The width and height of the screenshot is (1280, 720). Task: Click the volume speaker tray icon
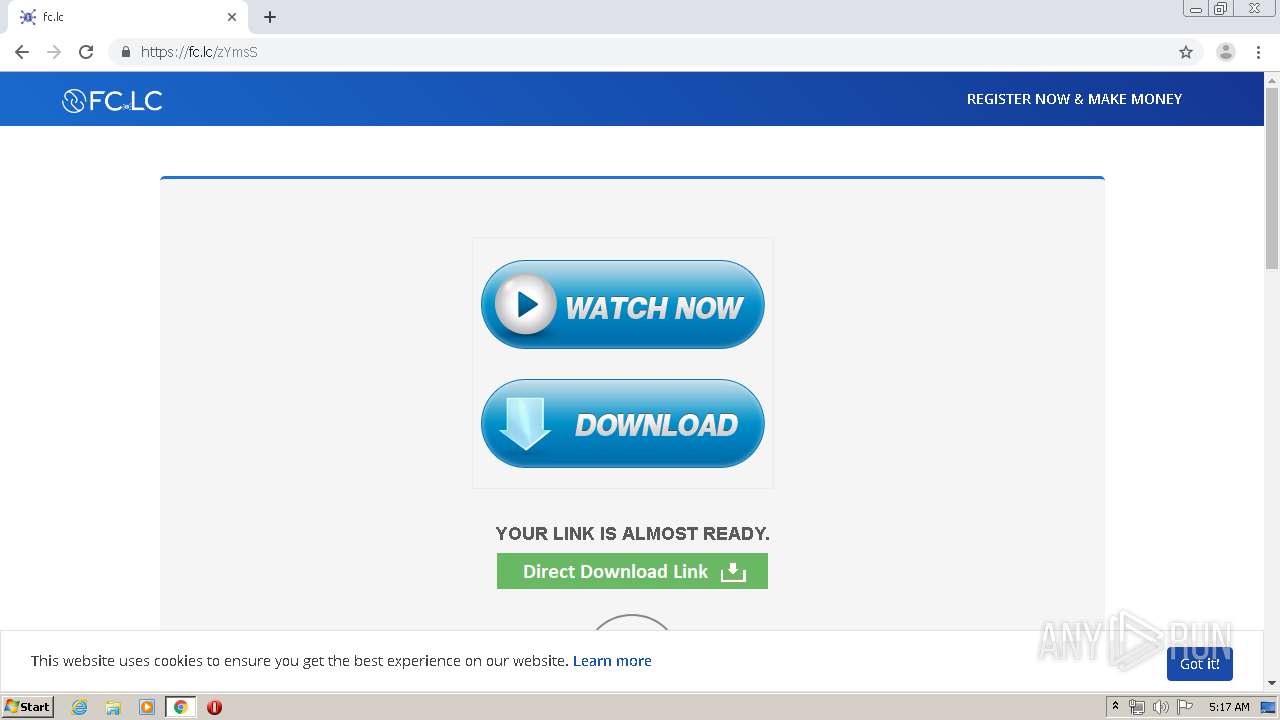[x=1160, y=707]
